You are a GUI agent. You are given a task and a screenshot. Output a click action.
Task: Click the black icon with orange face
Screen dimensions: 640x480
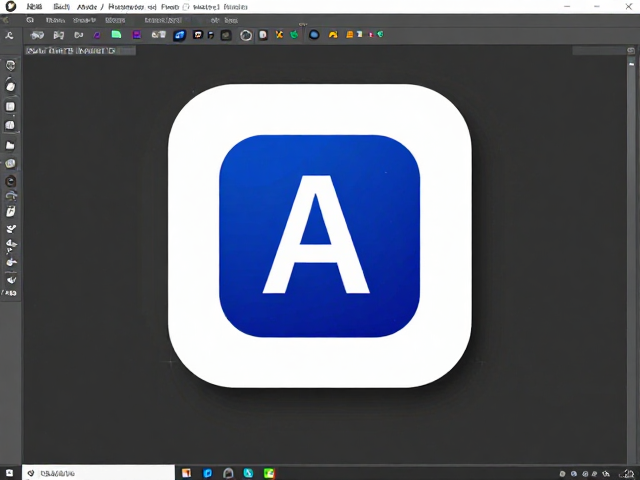(198, 35)
